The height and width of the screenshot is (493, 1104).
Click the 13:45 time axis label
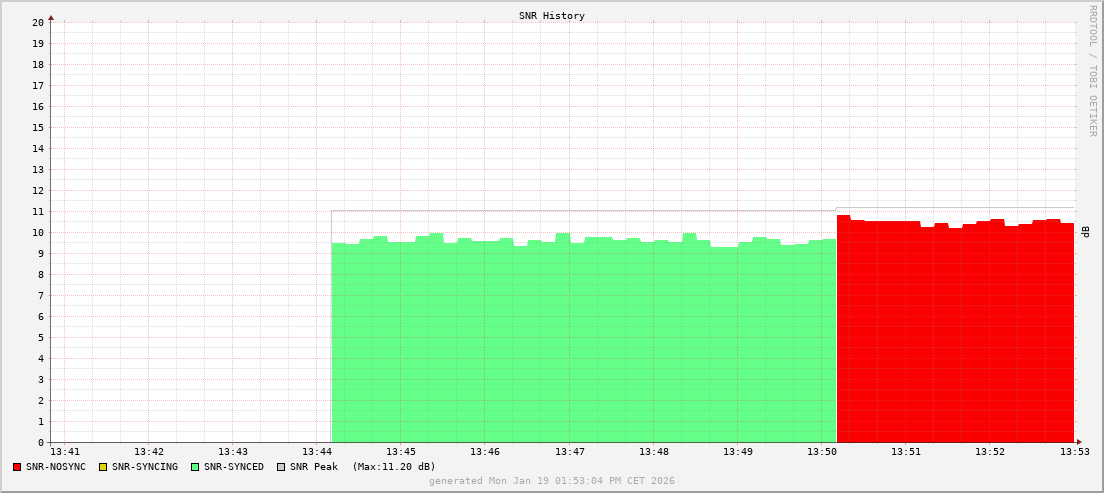[x=400, y=452]
